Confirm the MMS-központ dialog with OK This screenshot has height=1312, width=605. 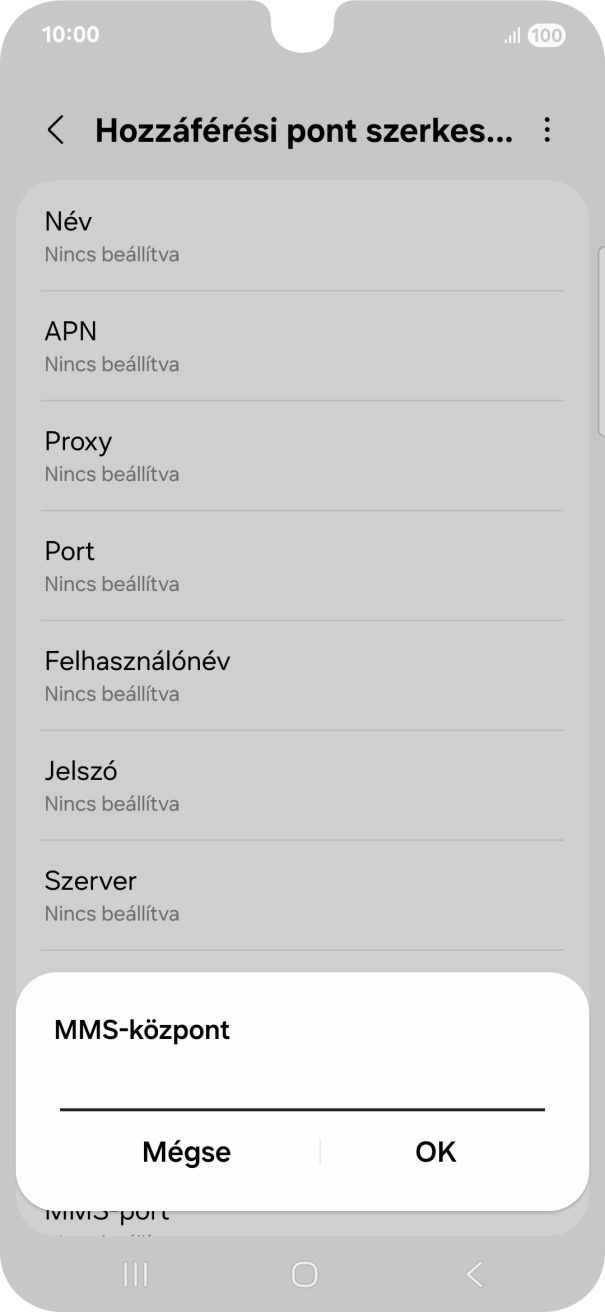(x=434, y=1151)
